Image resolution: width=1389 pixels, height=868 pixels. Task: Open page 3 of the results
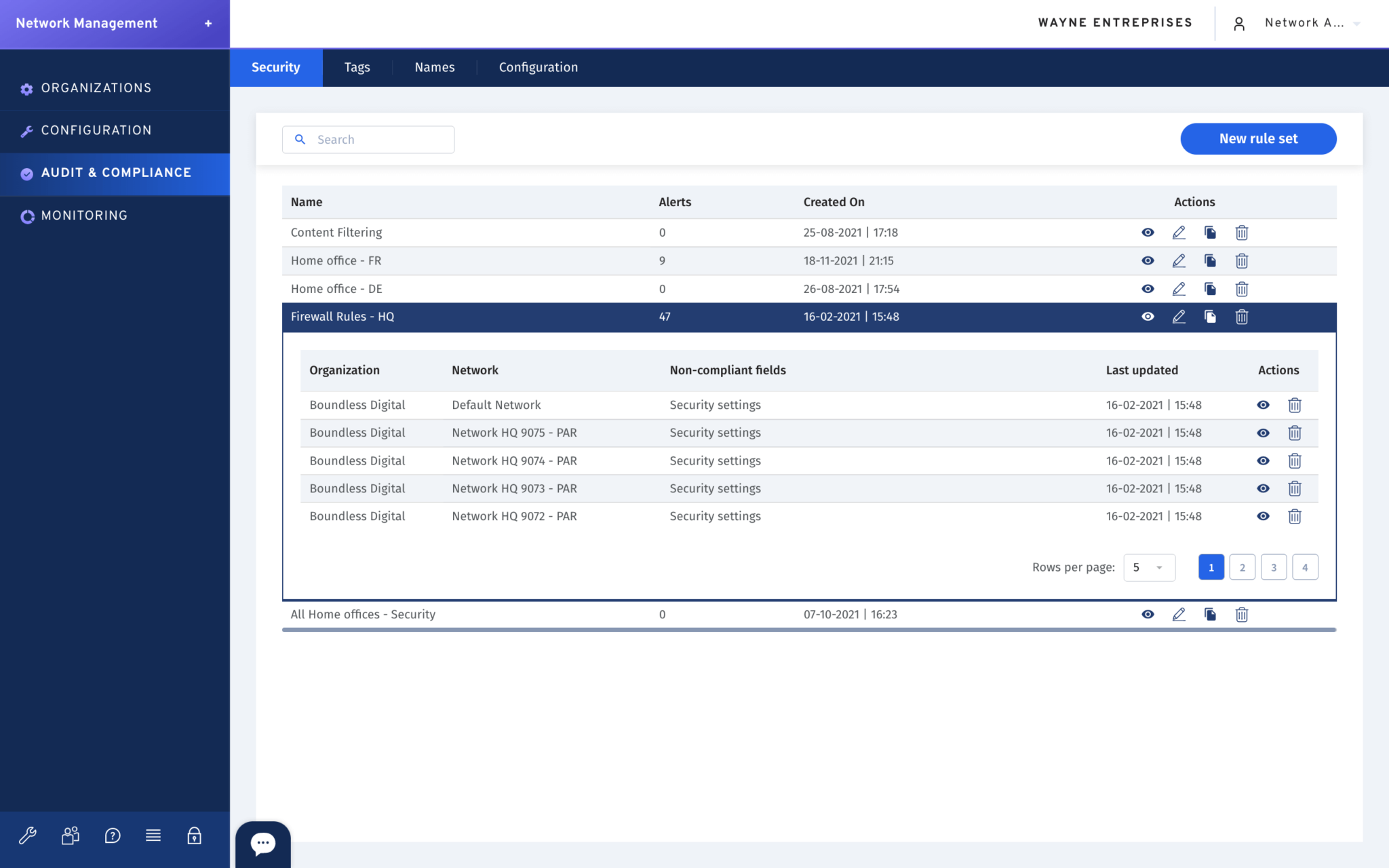1274,567
